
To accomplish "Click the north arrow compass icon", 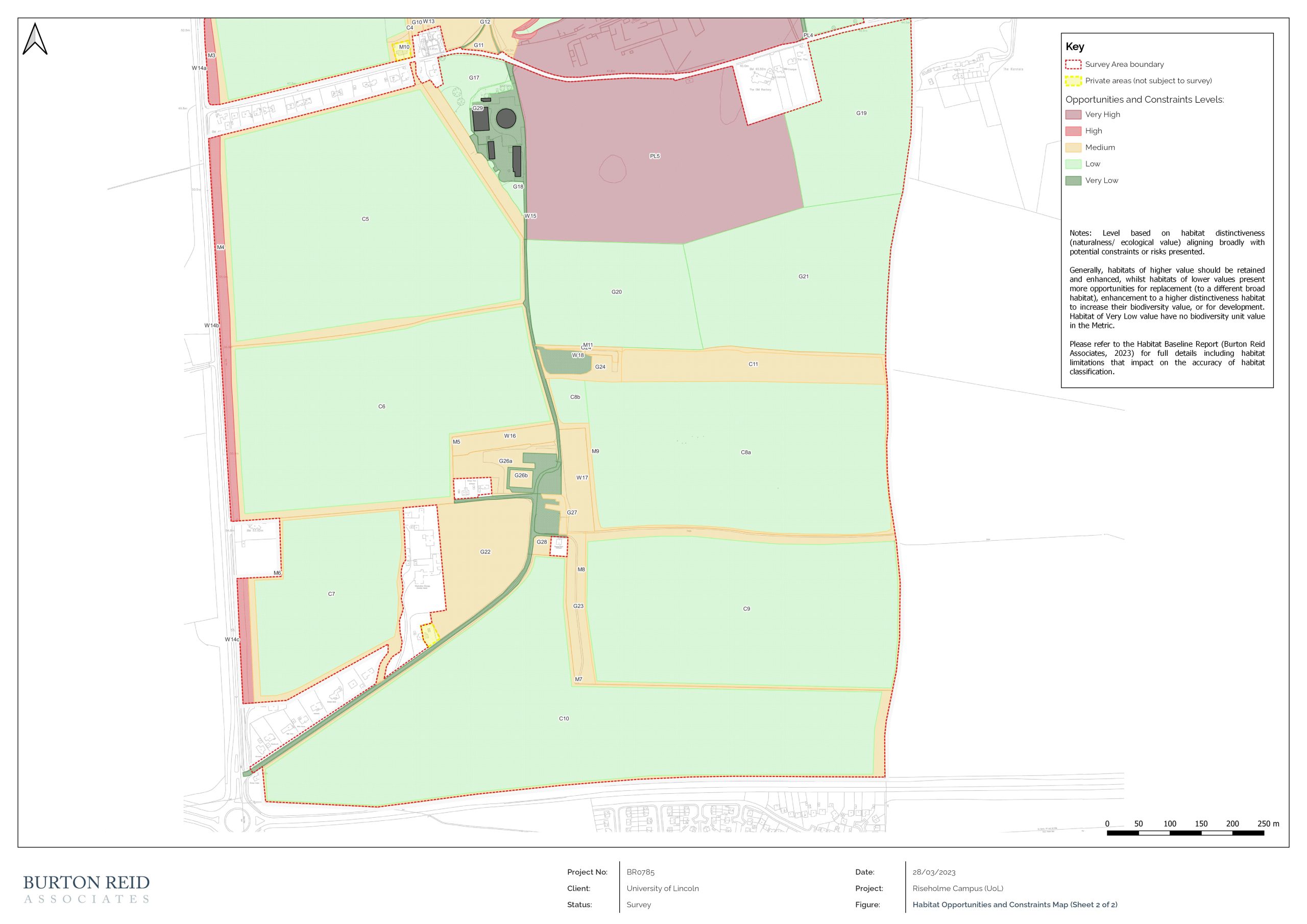I will pos(35,39).
